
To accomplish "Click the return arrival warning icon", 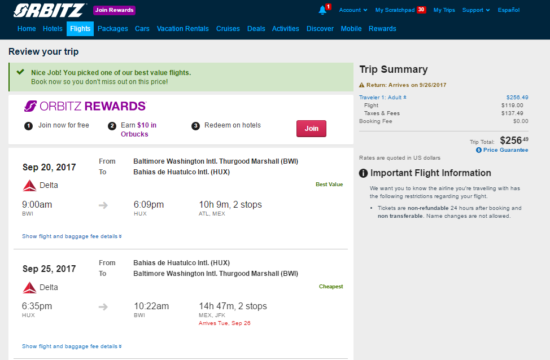I will [362, 85].
